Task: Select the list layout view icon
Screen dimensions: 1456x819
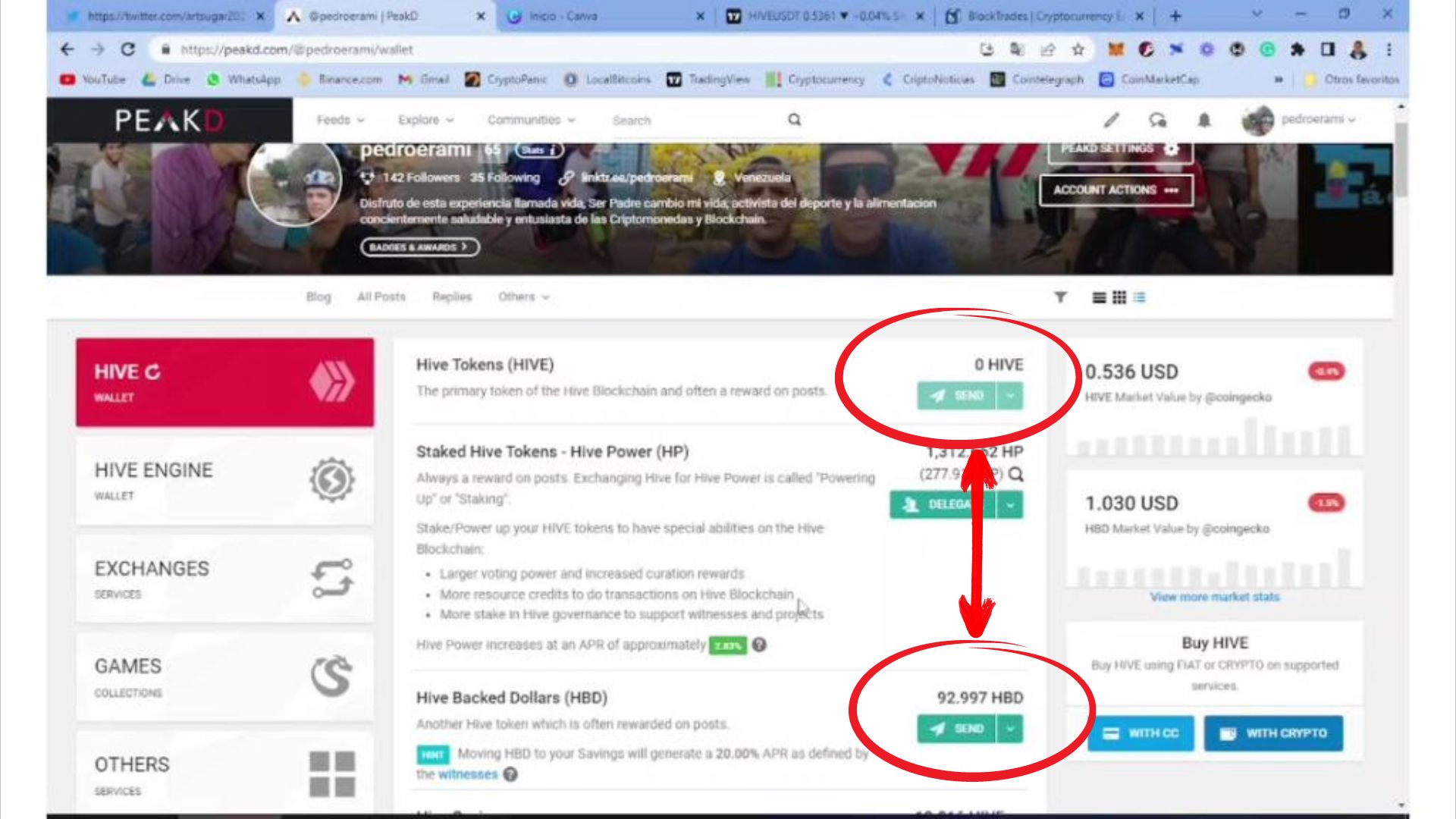Action: click(1099, 297)
